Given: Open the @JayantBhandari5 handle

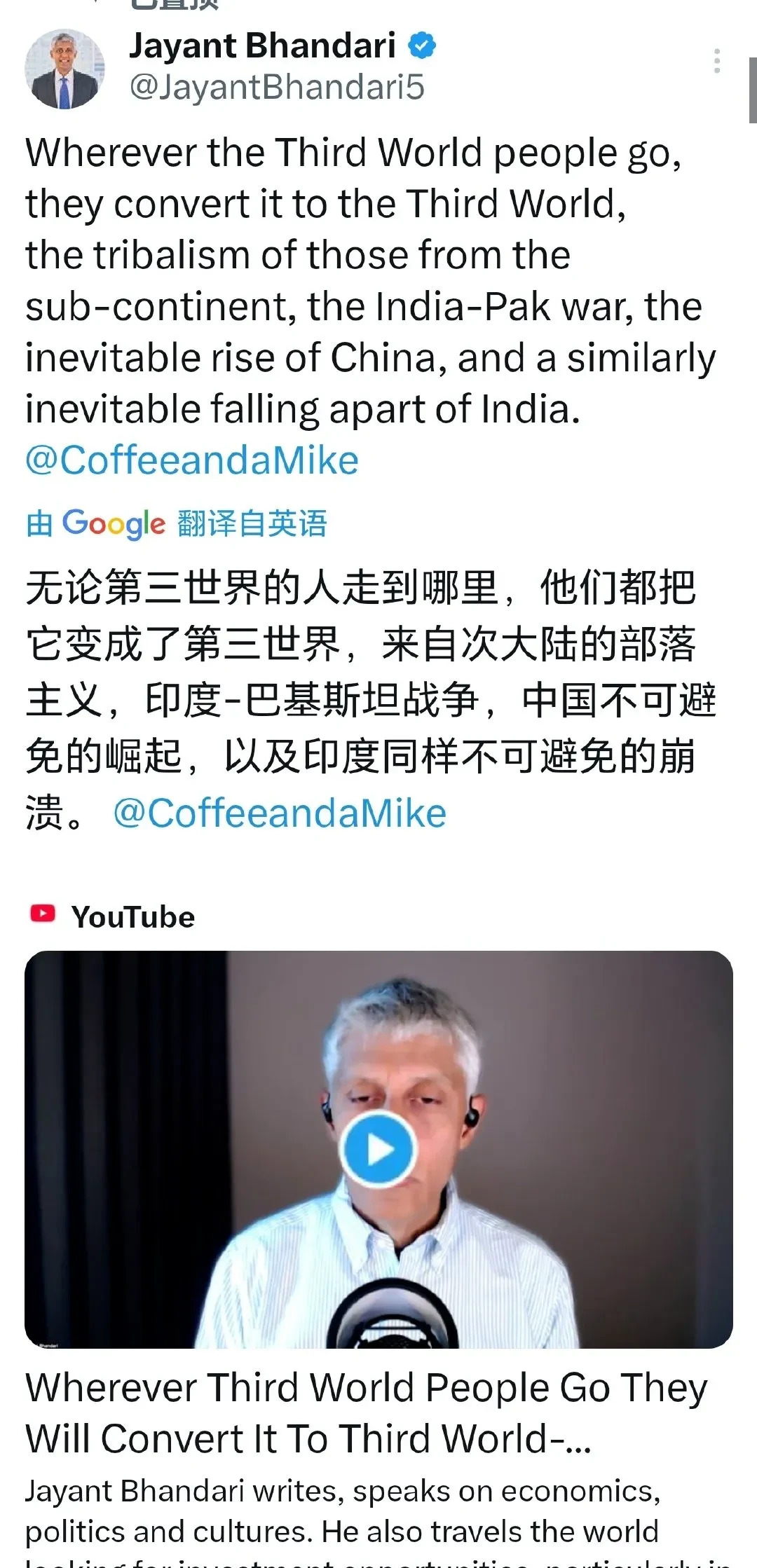Looking at the screenshot, I should tap(277, 88).
